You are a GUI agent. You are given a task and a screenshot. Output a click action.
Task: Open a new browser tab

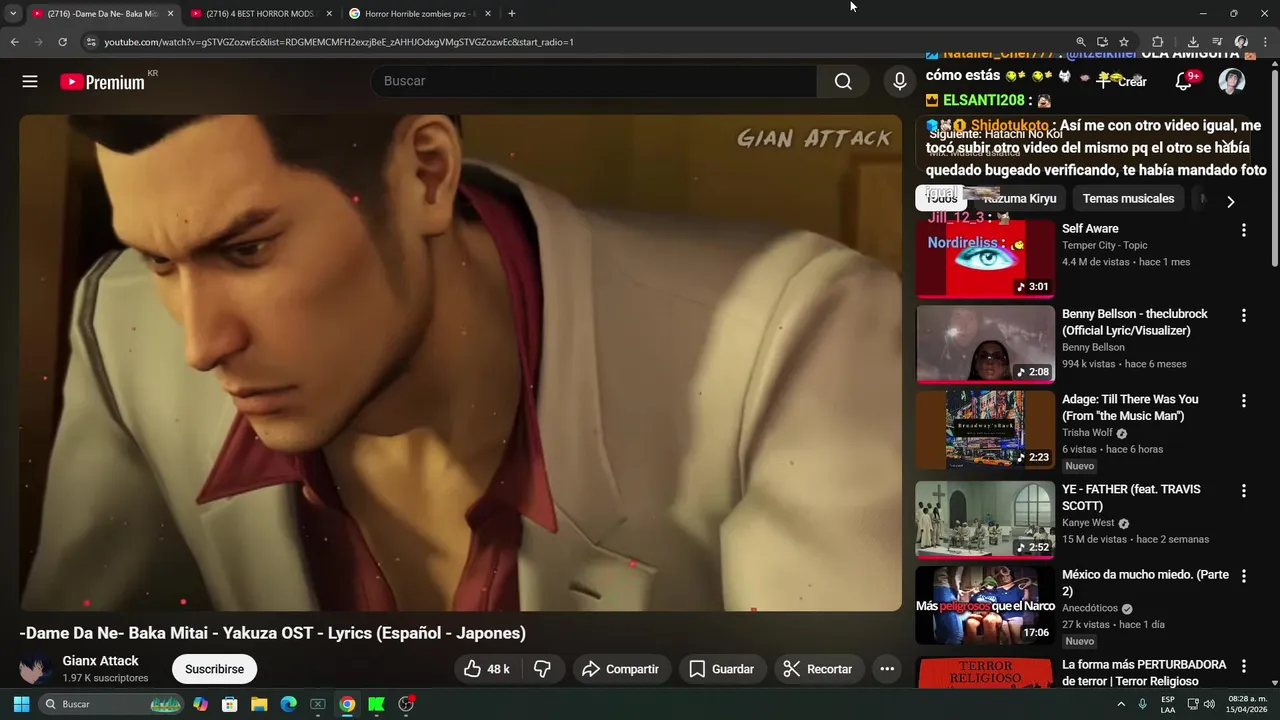512,14
